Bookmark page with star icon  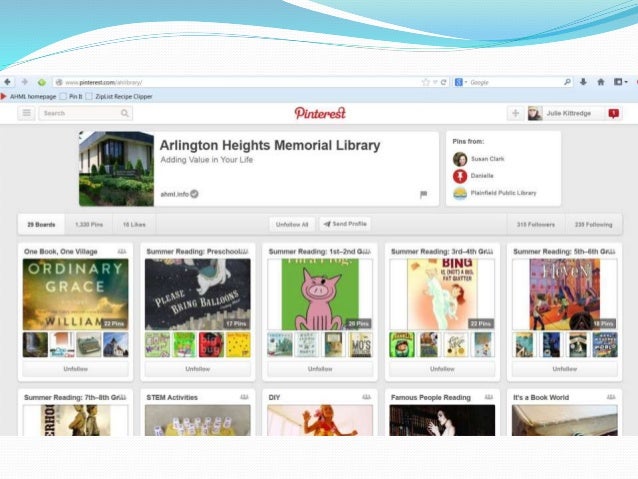tap(426, 82)
